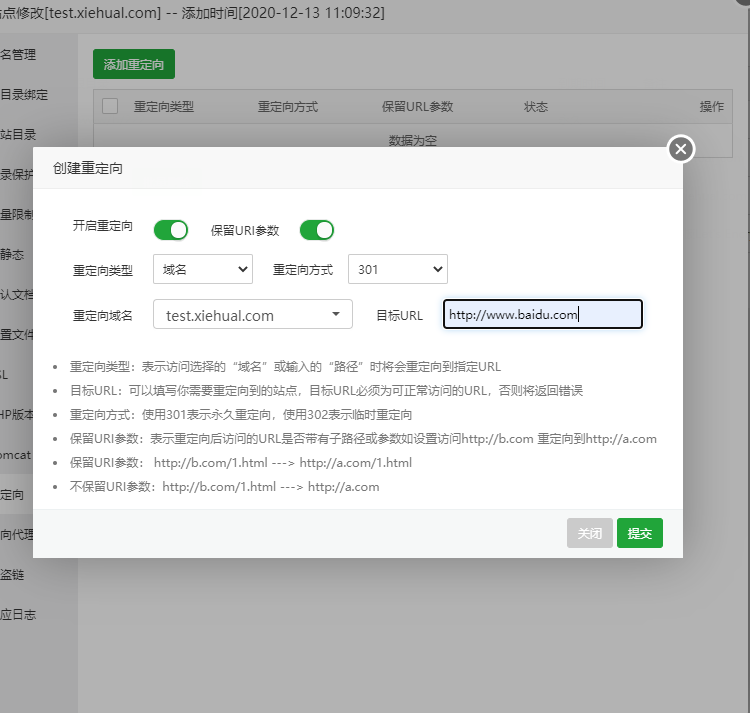Click the 保留URL参数 column header
The width and height of the screenshot is (750, 713).
(x=417, y=107)
